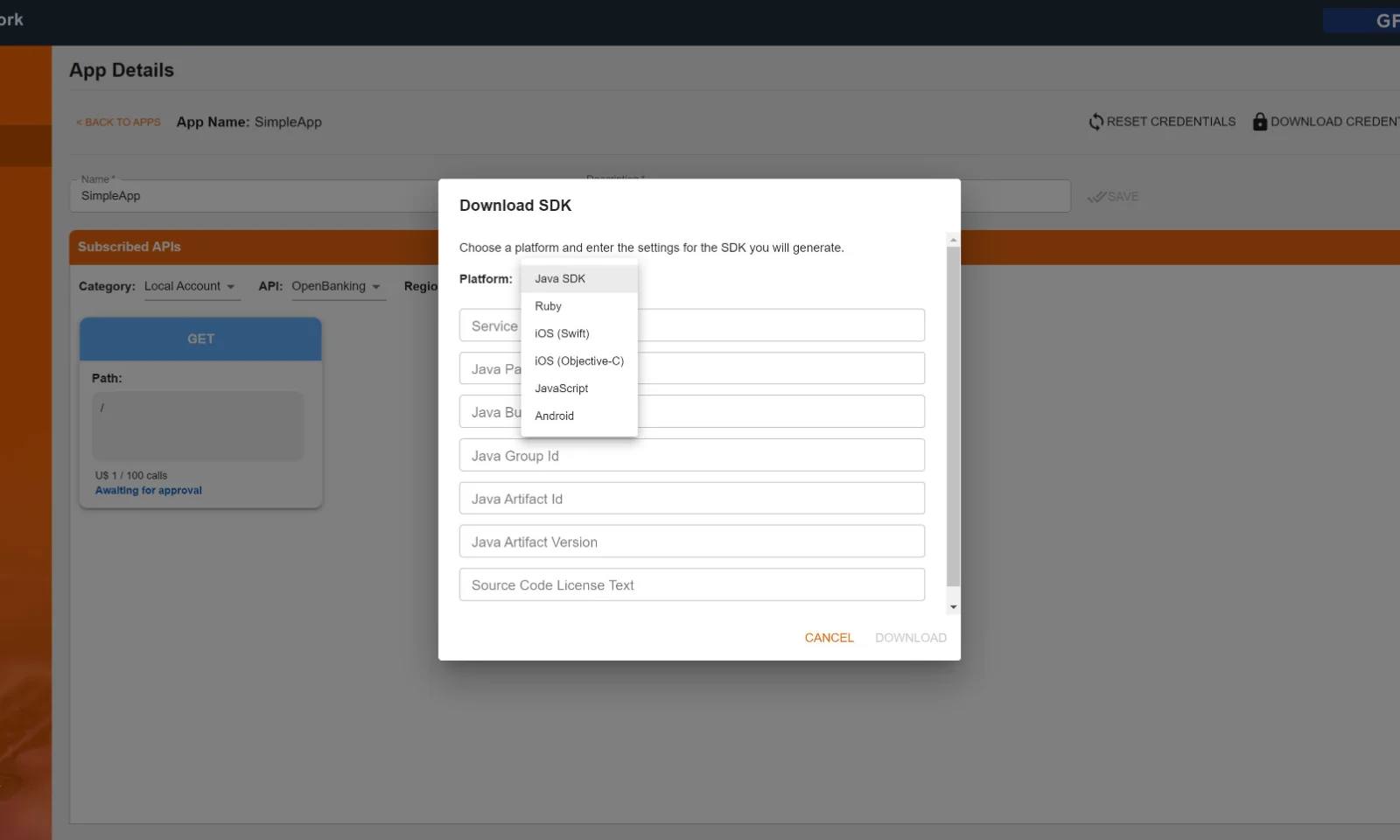Click the blue GET method header
Viewport: 1400px width, 840px height.
200,339
